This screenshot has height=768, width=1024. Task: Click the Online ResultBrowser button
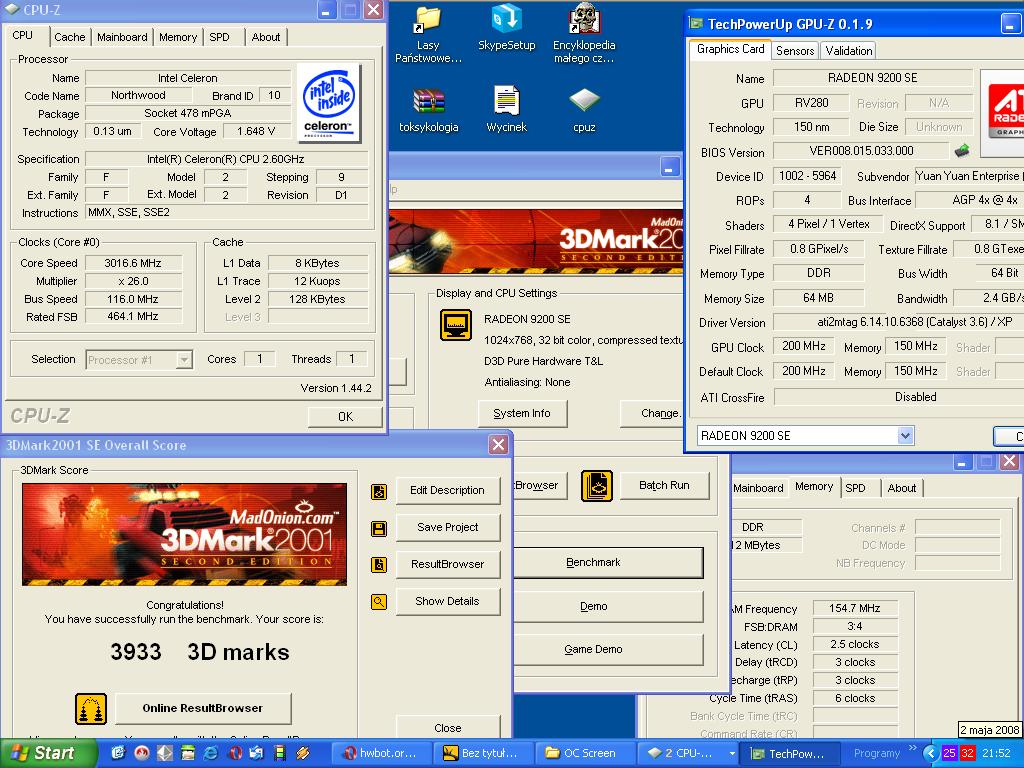pyautogui.click(x=202, y=708)
